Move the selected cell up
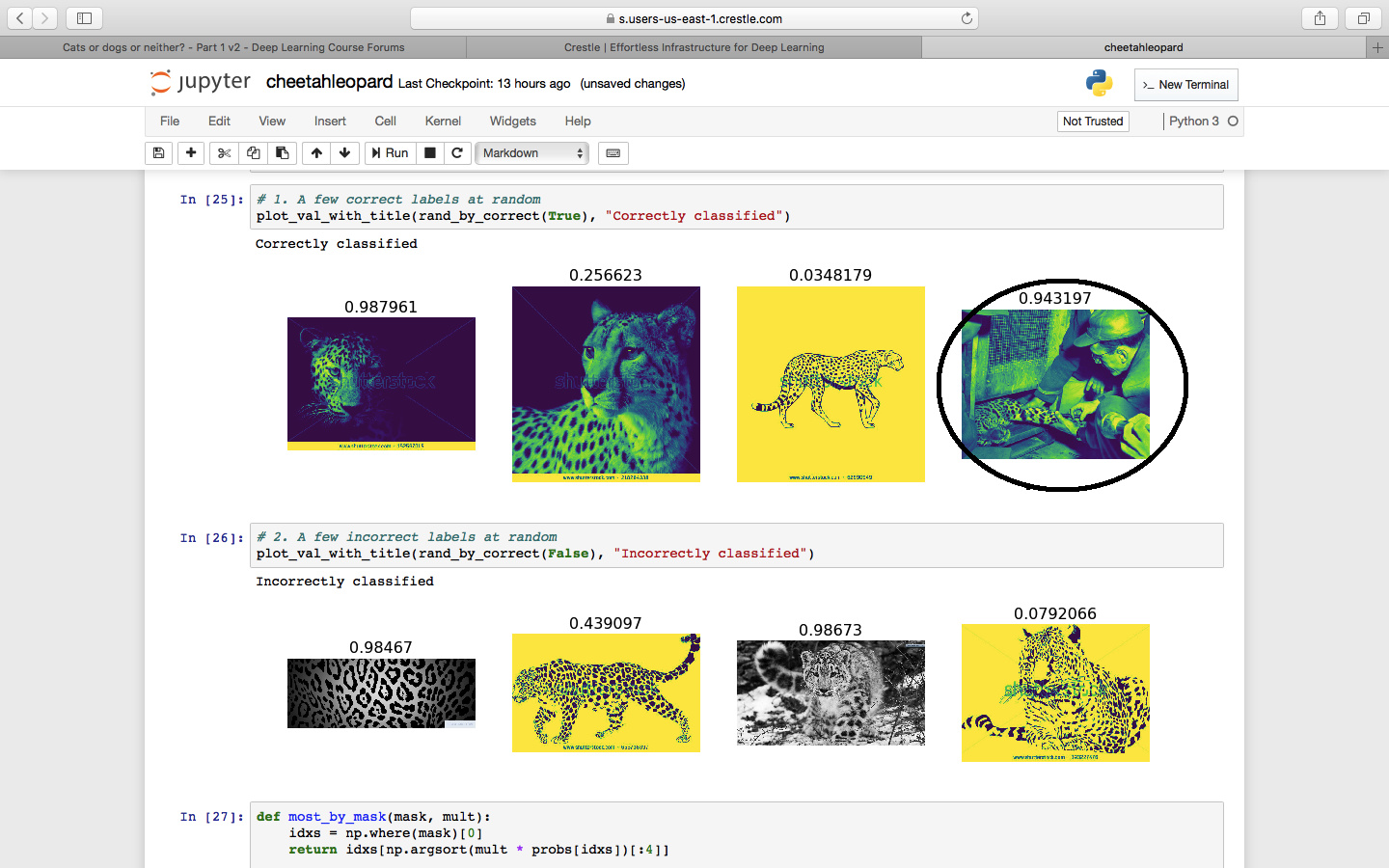The image size is (1389, 868). coord(316,153)
